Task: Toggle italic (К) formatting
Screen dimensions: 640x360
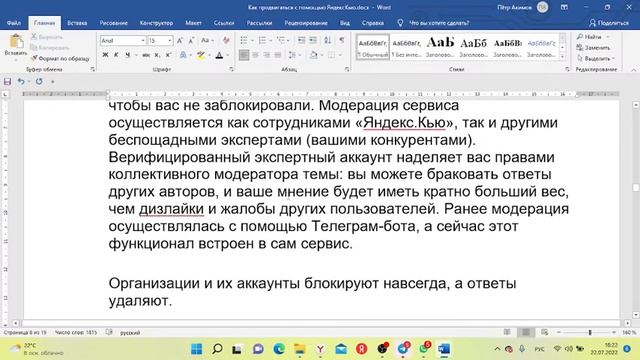Action: (x=116, y=55)
